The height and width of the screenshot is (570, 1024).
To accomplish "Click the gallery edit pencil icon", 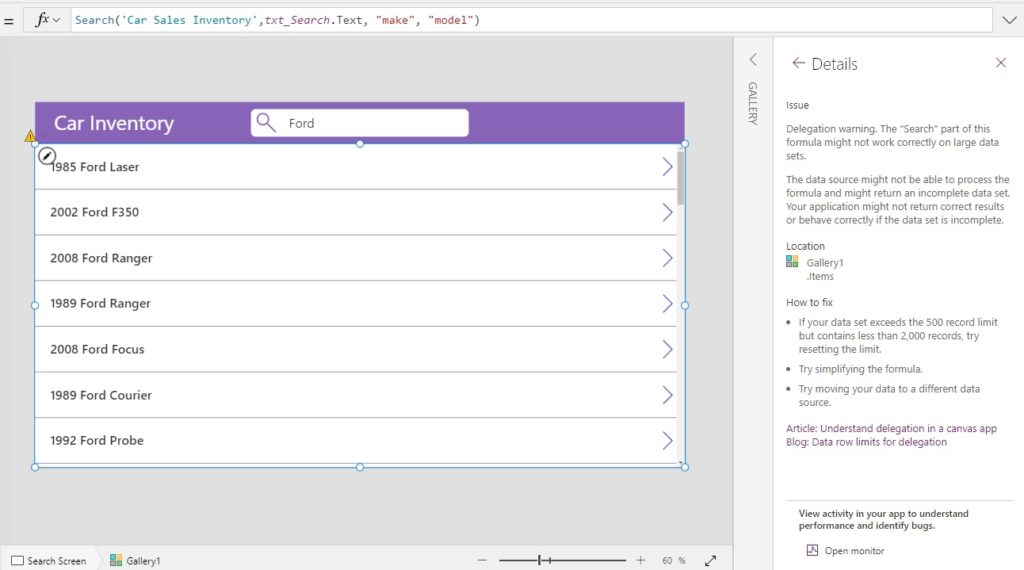I will (x=46, y=156).
